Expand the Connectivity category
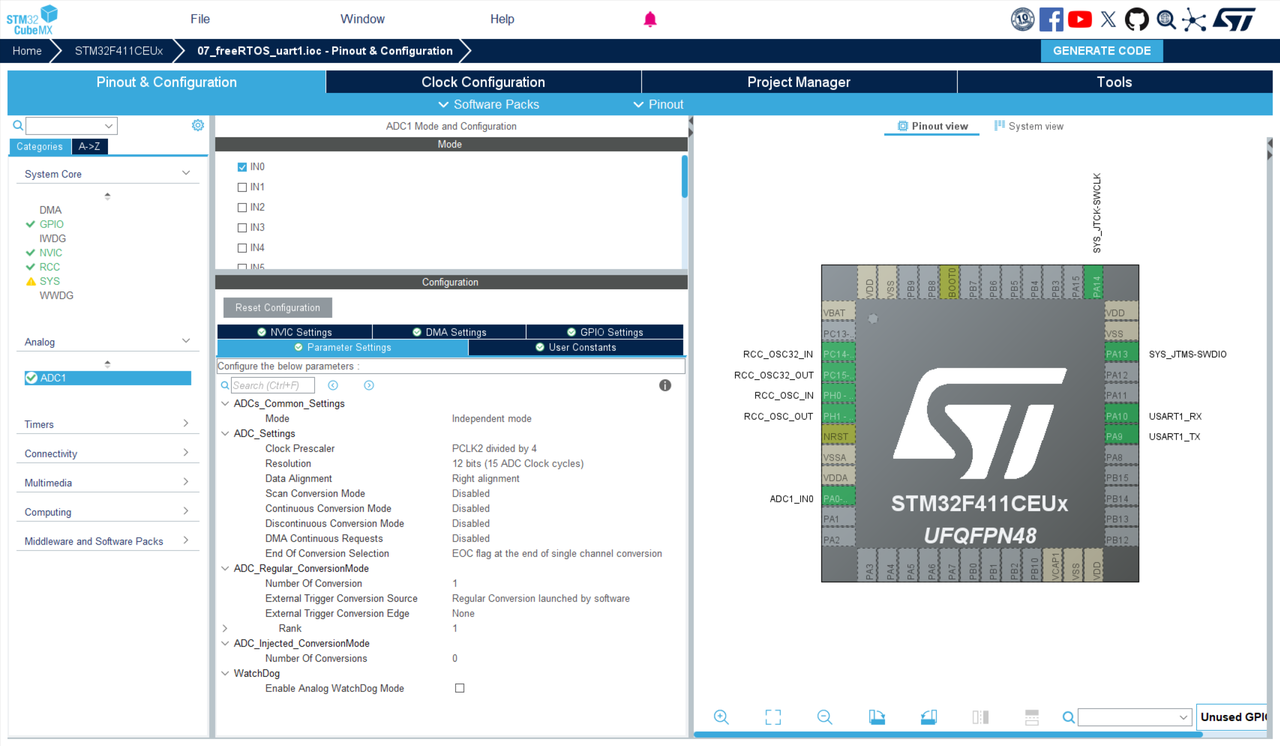 [x=186, y=453]
